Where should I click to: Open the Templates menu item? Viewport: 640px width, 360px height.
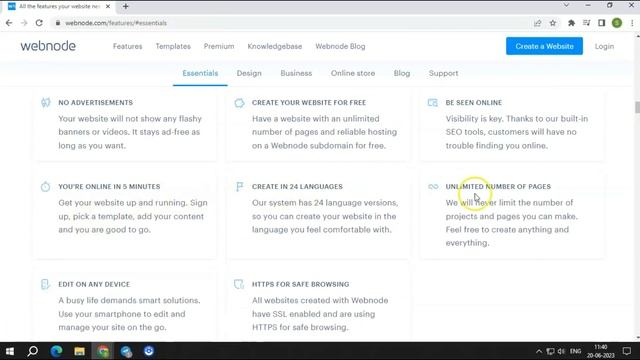(x=173, y=47)
